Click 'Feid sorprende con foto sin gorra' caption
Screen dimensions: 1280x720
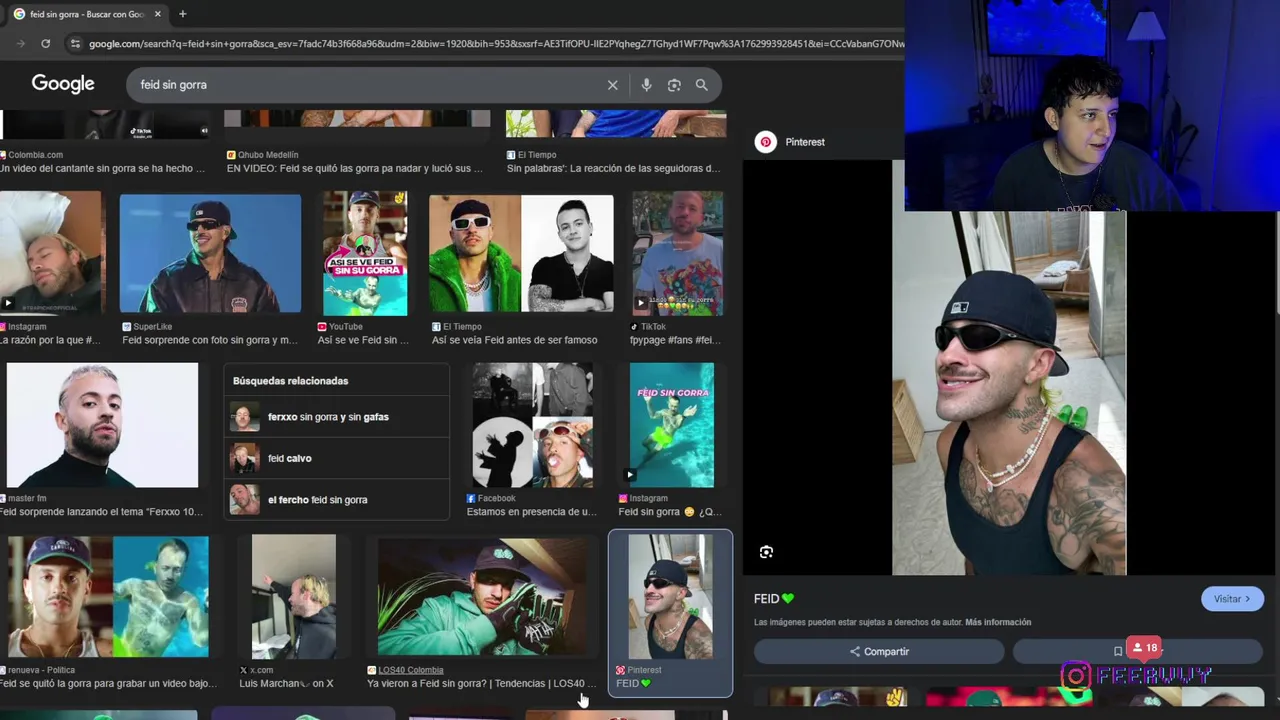[x=210, y=340]
